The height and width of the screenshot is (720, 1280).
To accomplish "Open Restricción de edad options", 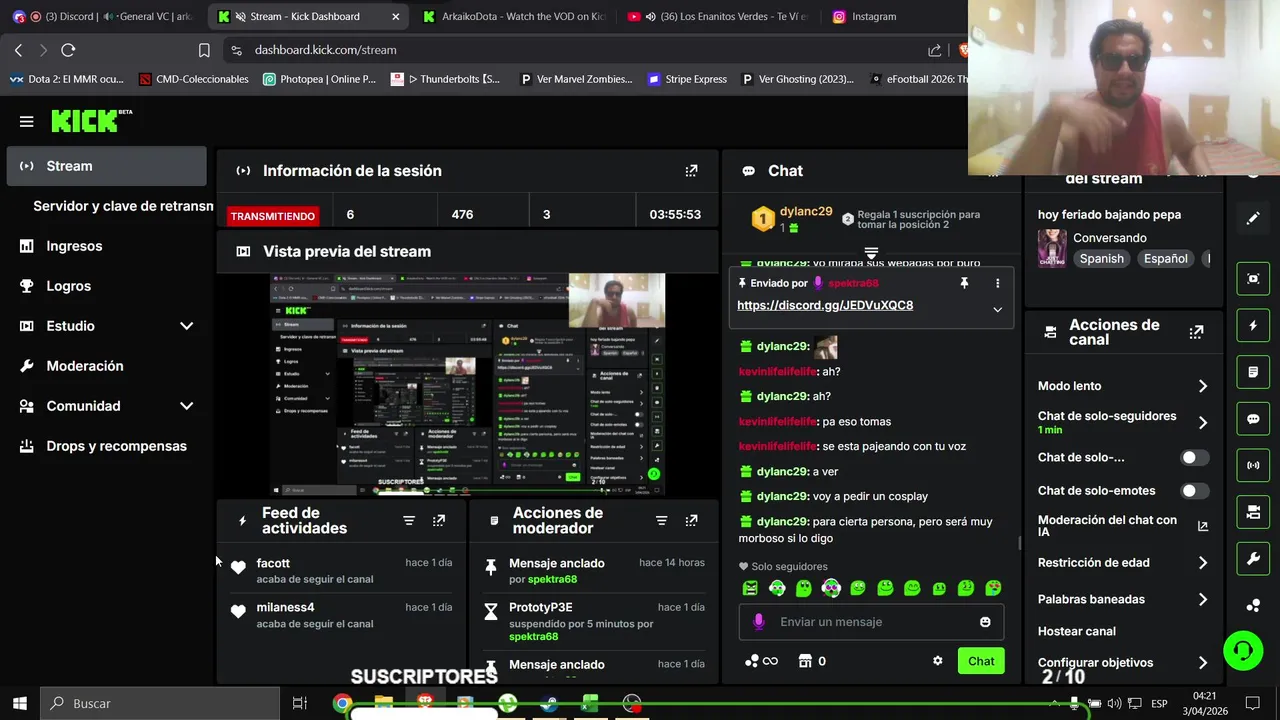I will (x=1123, y=563).
